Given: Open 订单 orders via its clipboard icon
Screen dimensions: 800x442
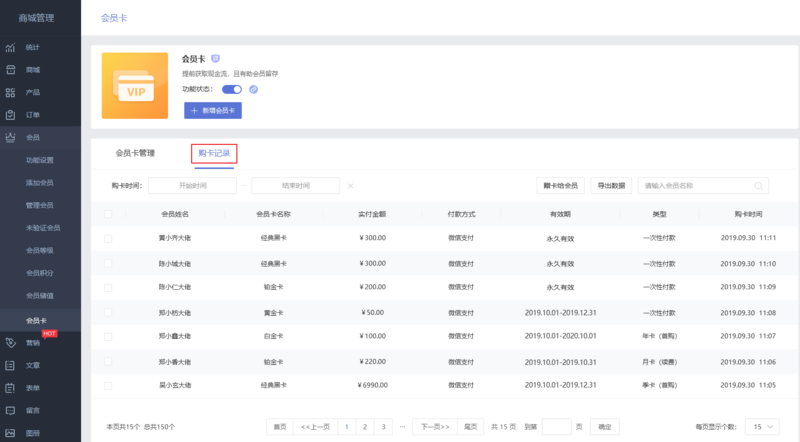Looking at the screenshot, I should pyautogui.click(x=10, y=115).
